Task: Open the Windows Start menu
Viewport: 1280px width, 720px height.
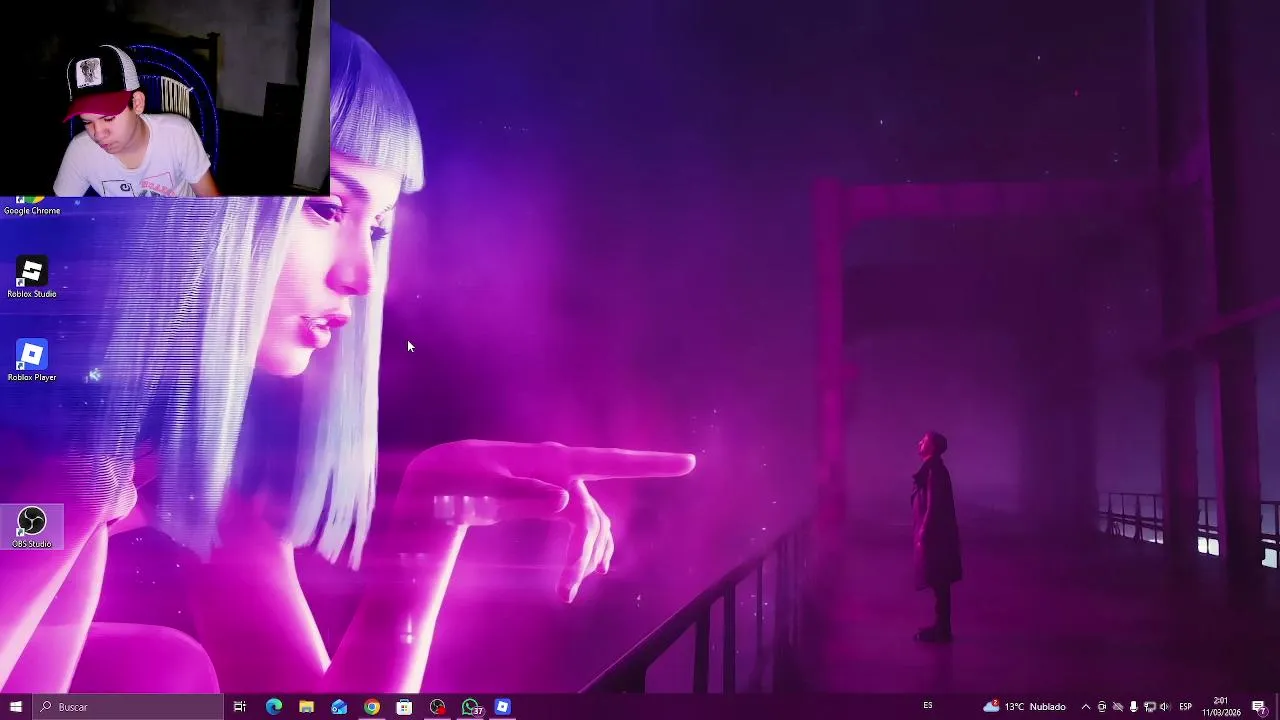Action: (x=15, y=707)
